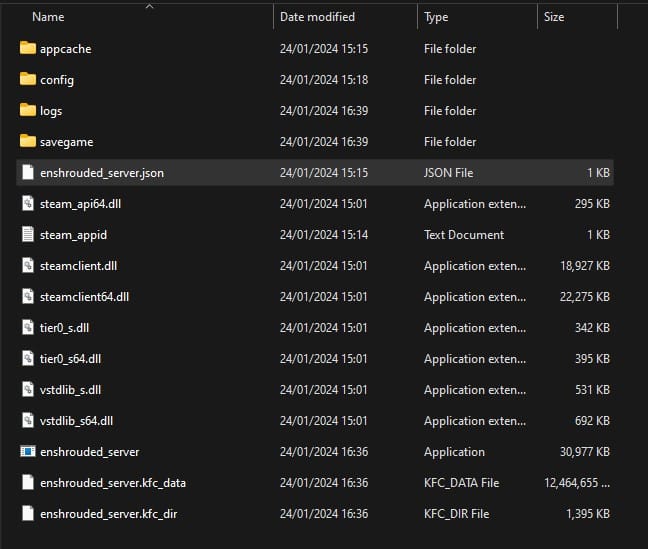Image resolution: width=648 pixels, height=549 pixels.
Task: Select the steamclient.dll file name
Action: click(x=79, y=266)
